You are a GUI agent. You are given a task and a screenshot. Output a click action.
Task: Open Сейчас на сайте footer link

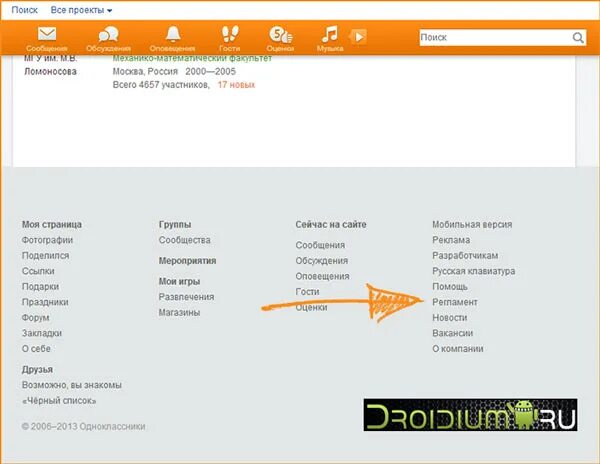tap(331, 225)
